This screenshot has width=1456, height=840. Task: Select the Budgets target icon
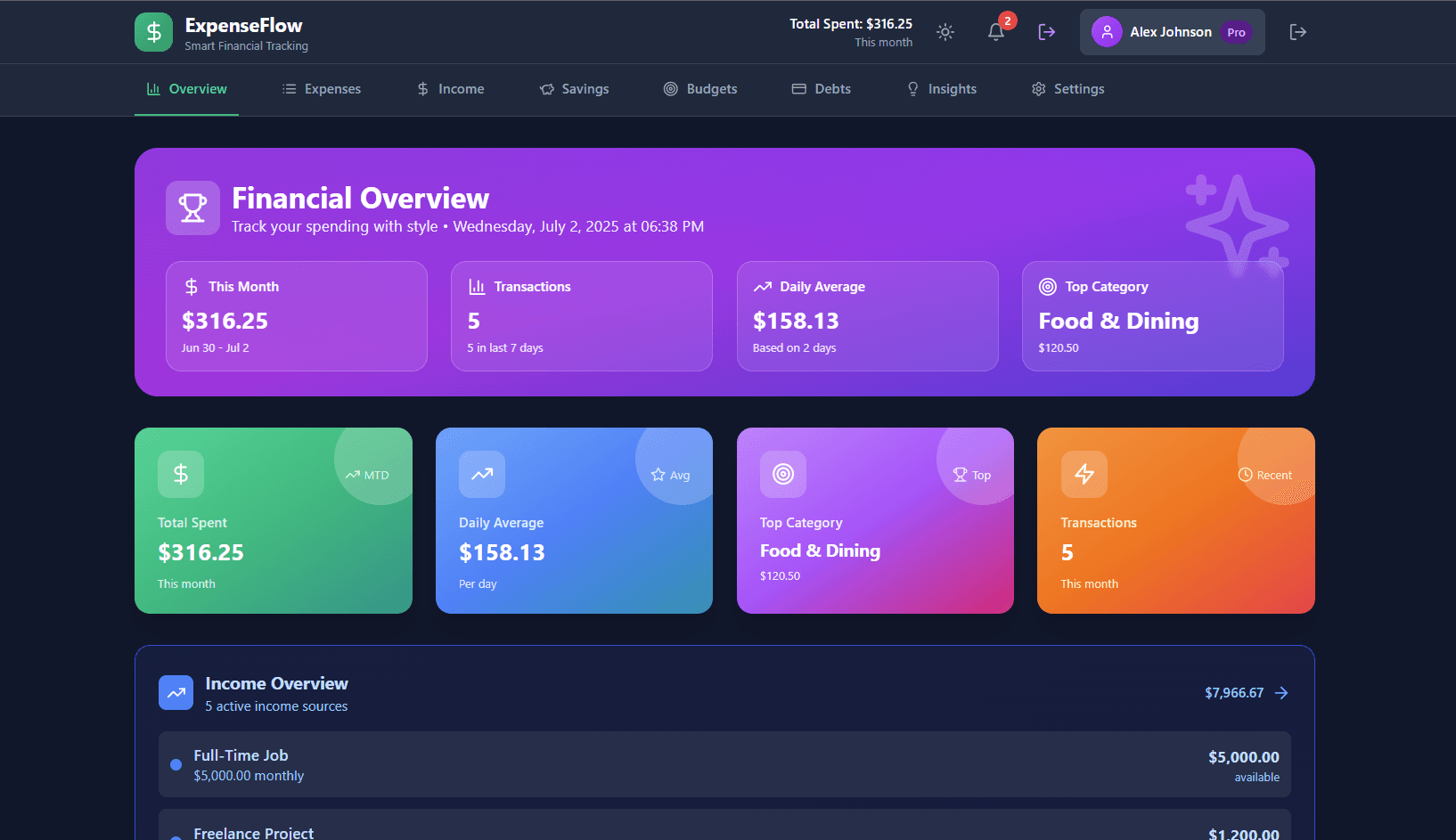click(670, 89)
